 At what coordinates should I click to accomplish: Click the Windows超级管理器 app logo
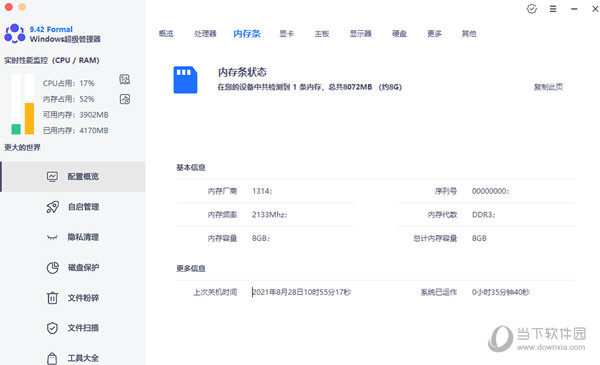click(x=15, y=33)
